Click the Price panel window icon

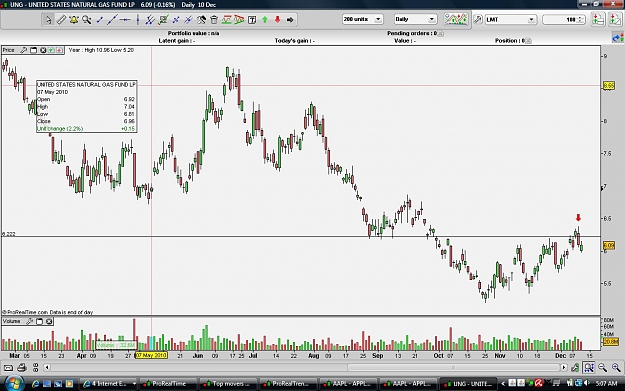point(33,50)
